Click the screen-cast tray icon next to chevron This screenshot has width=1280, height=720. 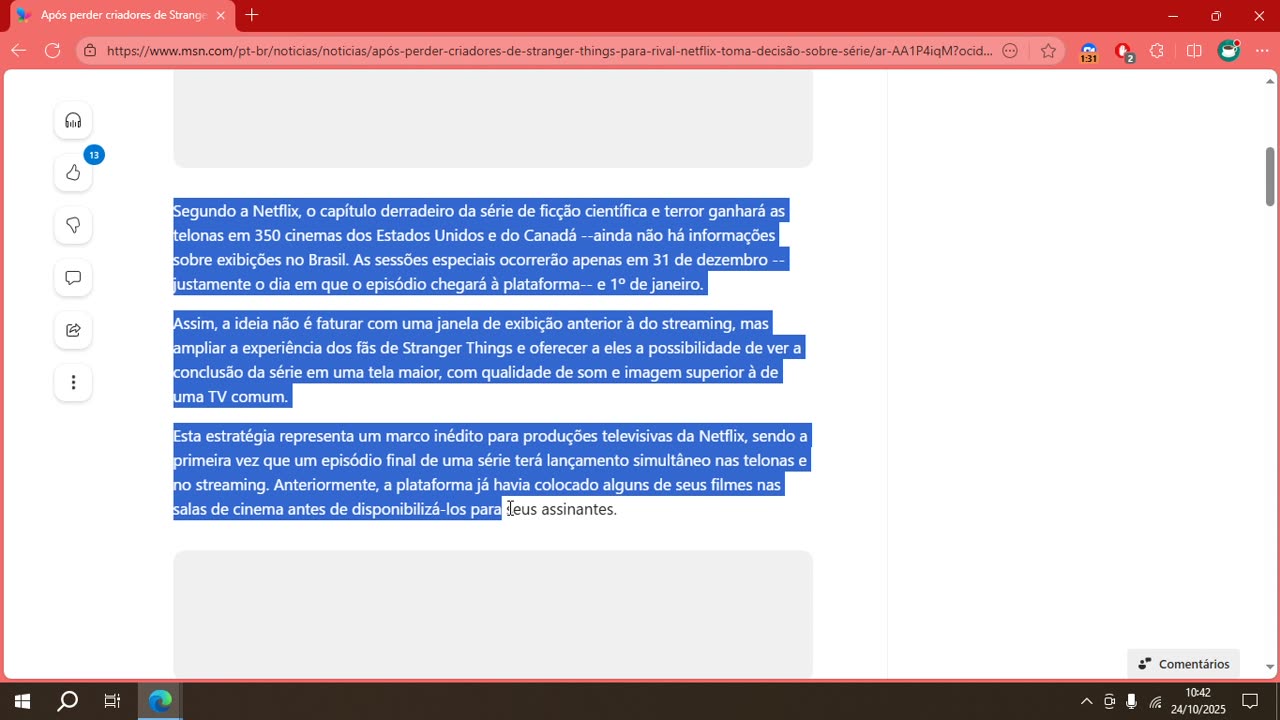point(1109,701)
